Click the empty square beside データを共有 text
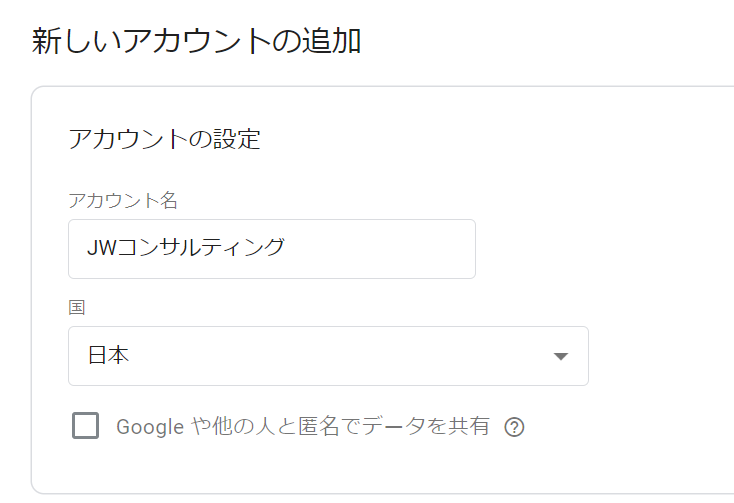Screen dimensions: 734x503 pyautogui.click(x=86, y=426)
